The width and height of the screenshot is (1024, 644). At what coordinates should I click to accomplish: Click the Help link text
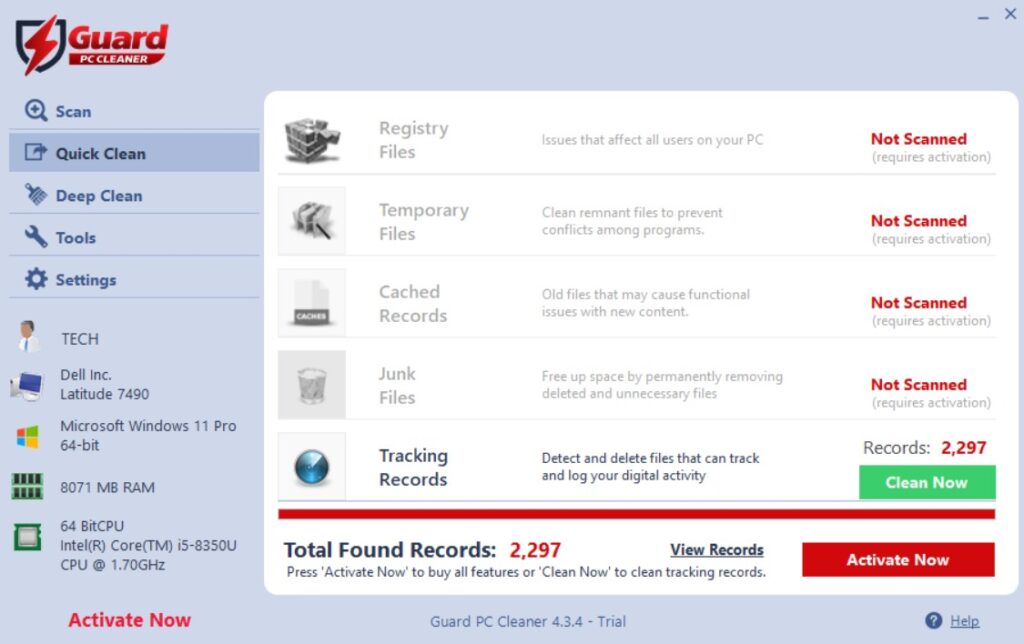click(964, 621)
